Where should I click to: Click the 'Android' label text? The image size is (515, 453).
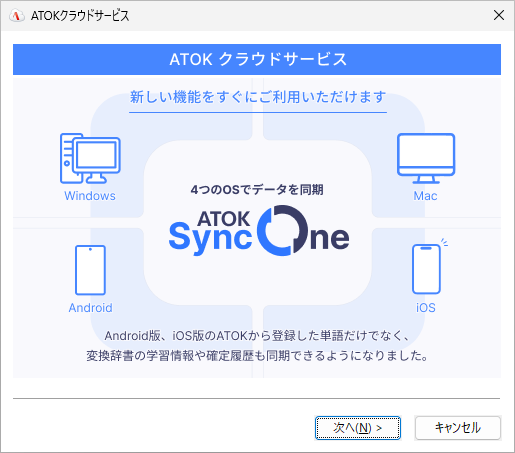(90, 308)
